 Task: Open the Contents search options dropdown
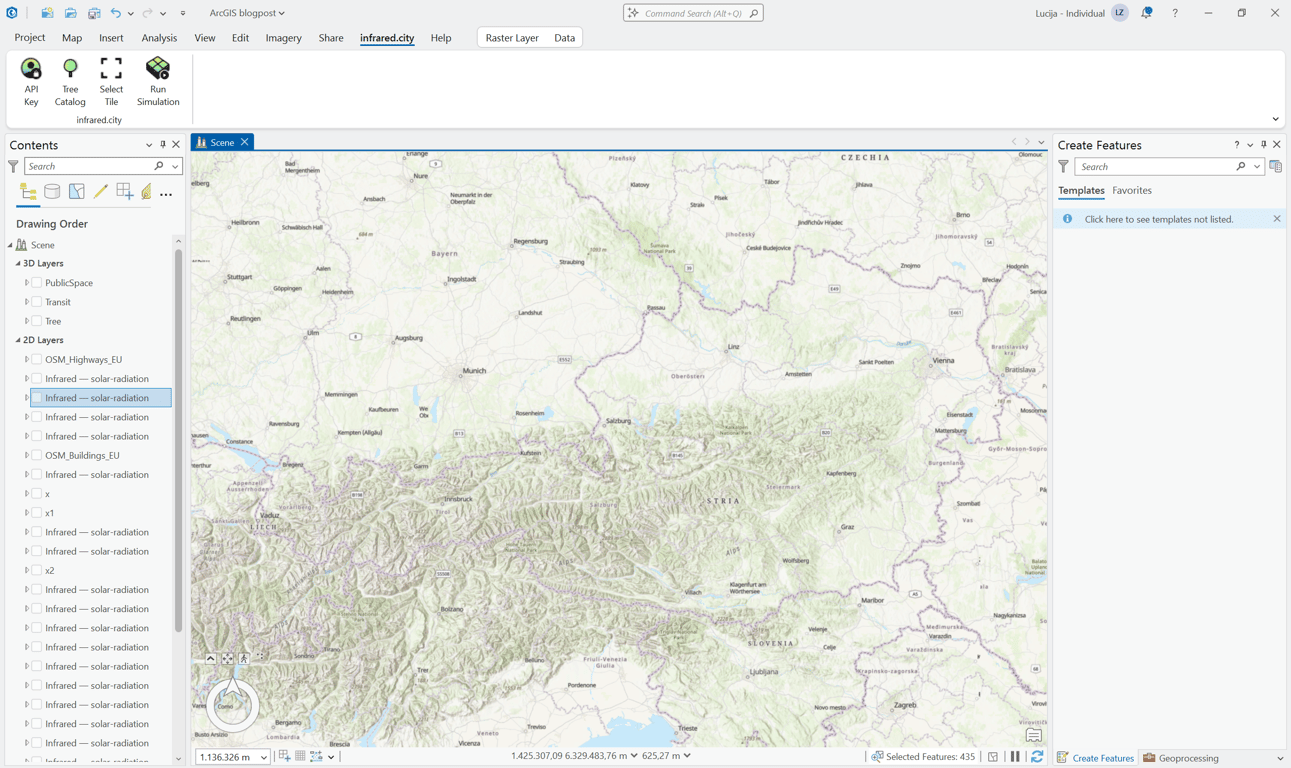tap(175, 166)
